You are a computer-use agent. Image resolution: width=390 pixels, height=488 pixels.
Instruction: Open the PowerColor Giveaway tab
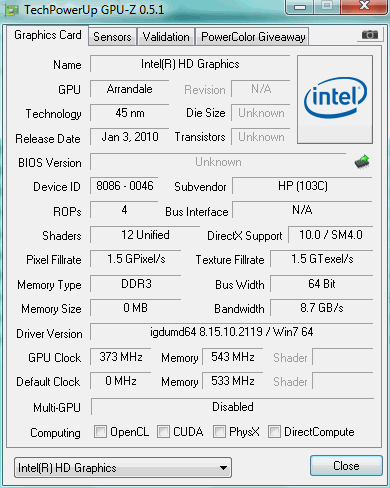click(253, 37)
